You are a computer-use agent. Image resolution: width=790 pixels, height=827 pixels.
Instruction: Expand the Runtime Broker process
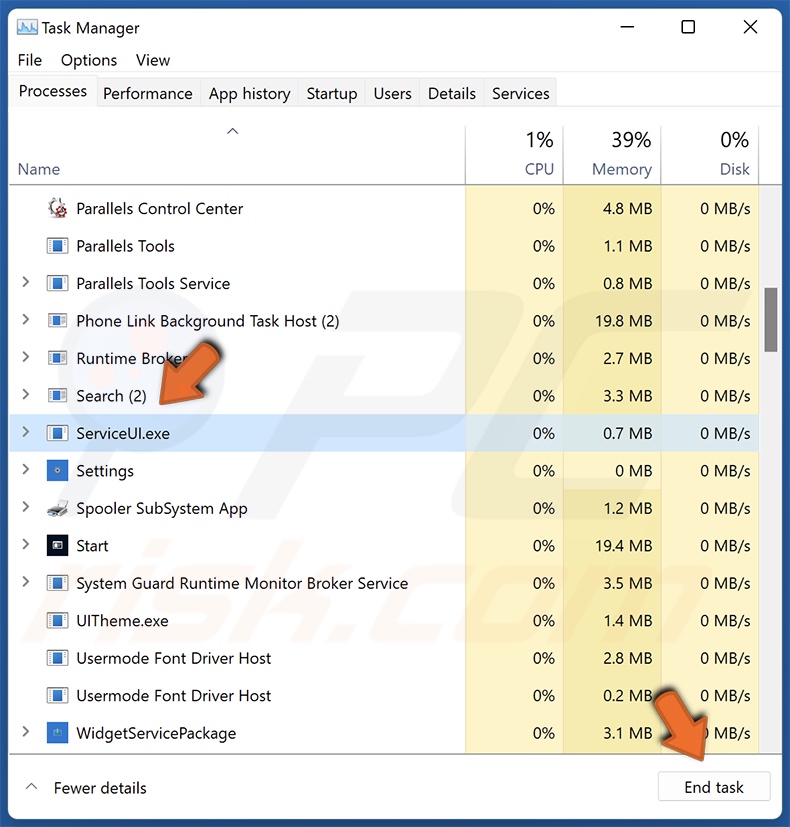point(25,357)
